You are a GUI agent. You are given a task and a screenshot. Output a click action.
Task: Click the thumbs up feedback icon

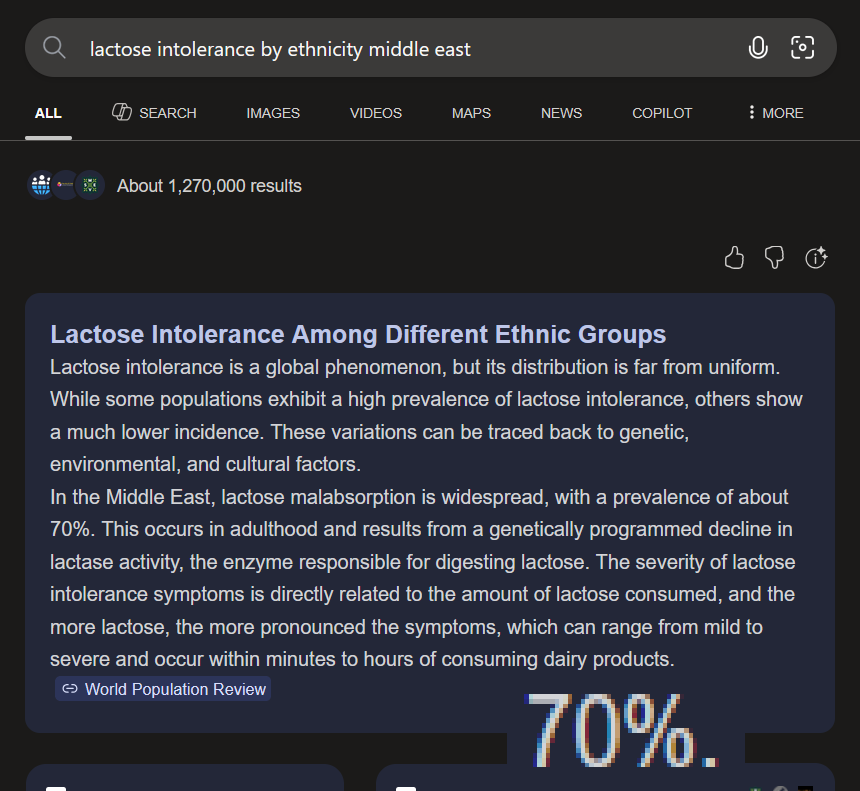734,257
